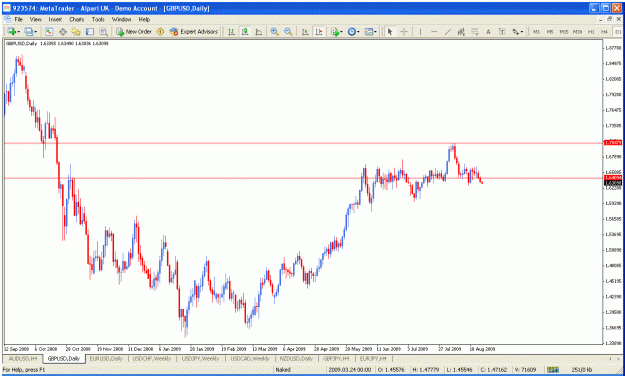This screenshot has height=376, width=625.
Task: Click the yellow diamond MetaEditor icon
Action: [161, 31]
